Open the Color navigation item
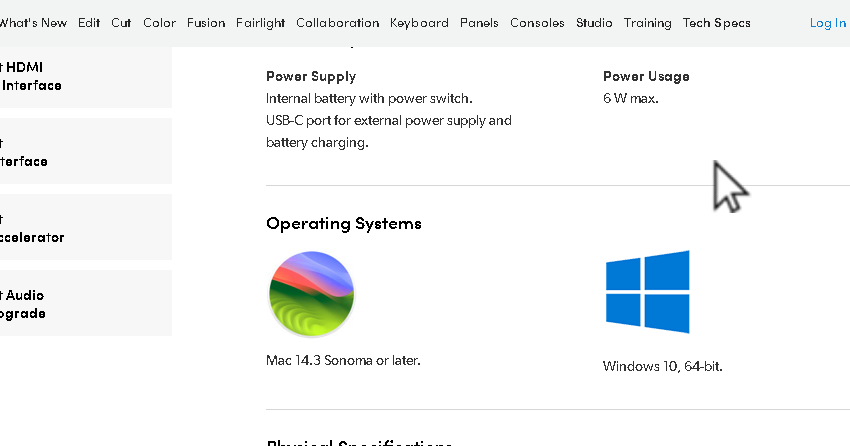850x446 pixels. (x=159, y=23)
